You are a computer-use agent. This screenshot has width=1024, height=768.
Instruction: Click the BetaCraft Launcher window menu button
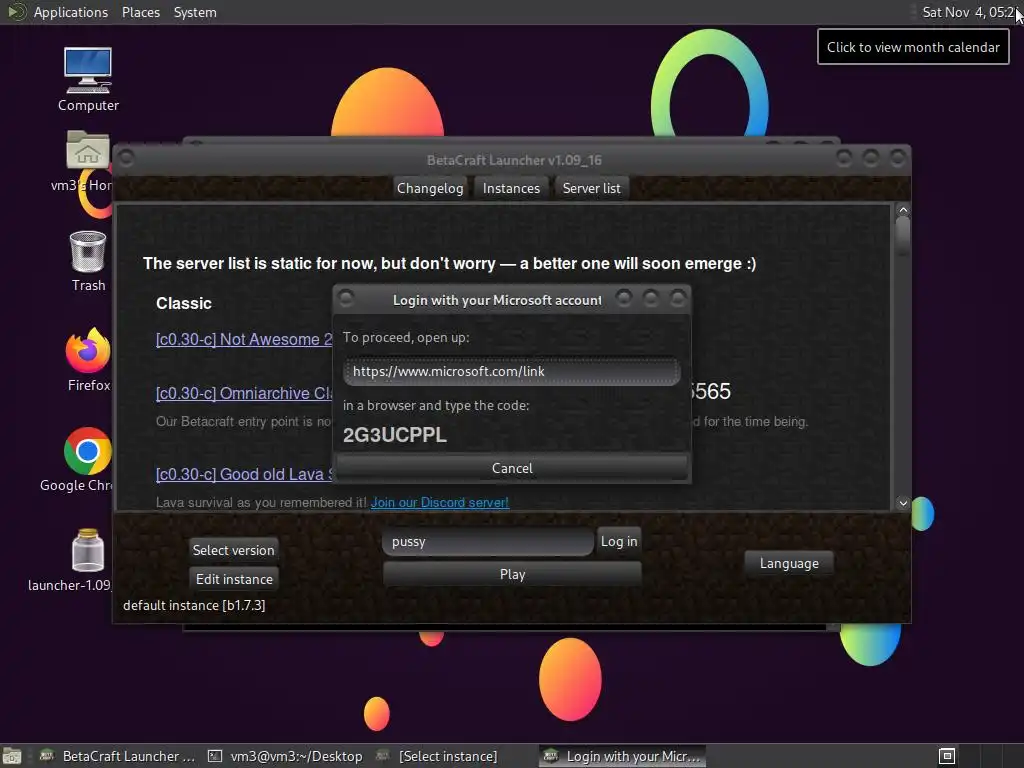tap(127, 158)
